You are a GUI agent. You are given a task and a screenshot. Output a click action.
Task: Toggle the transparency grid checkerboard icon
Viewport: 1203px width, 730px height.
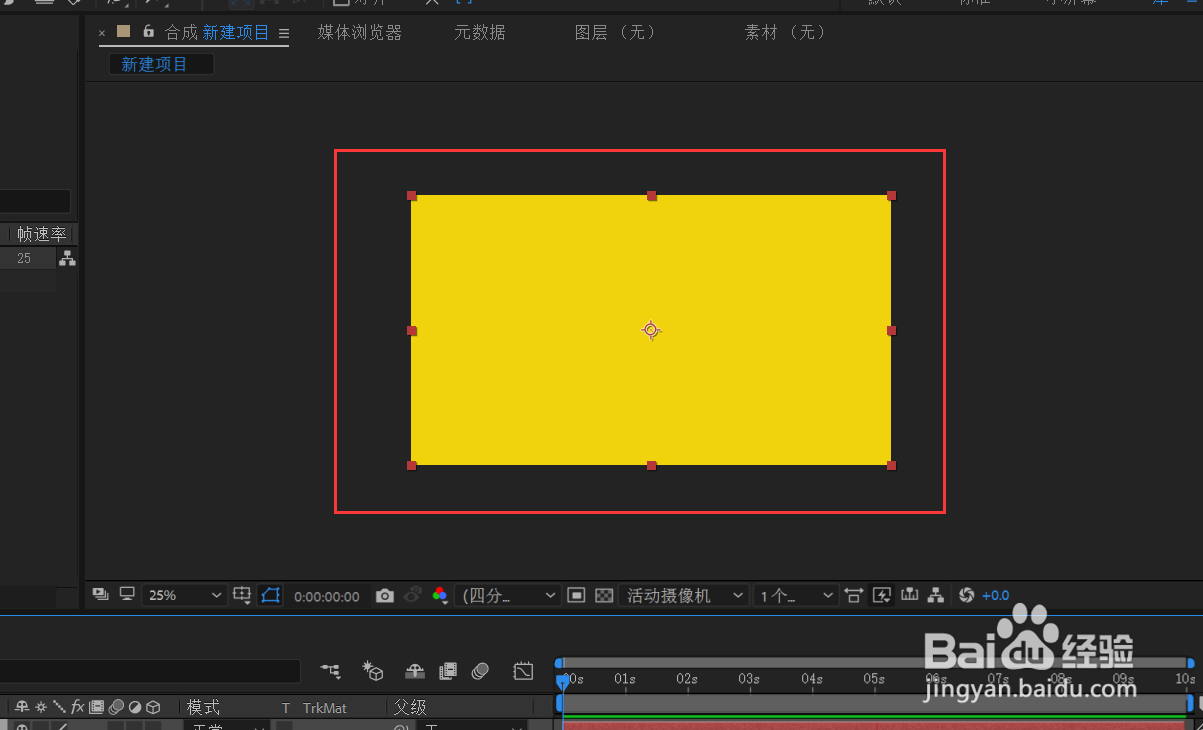604,595
